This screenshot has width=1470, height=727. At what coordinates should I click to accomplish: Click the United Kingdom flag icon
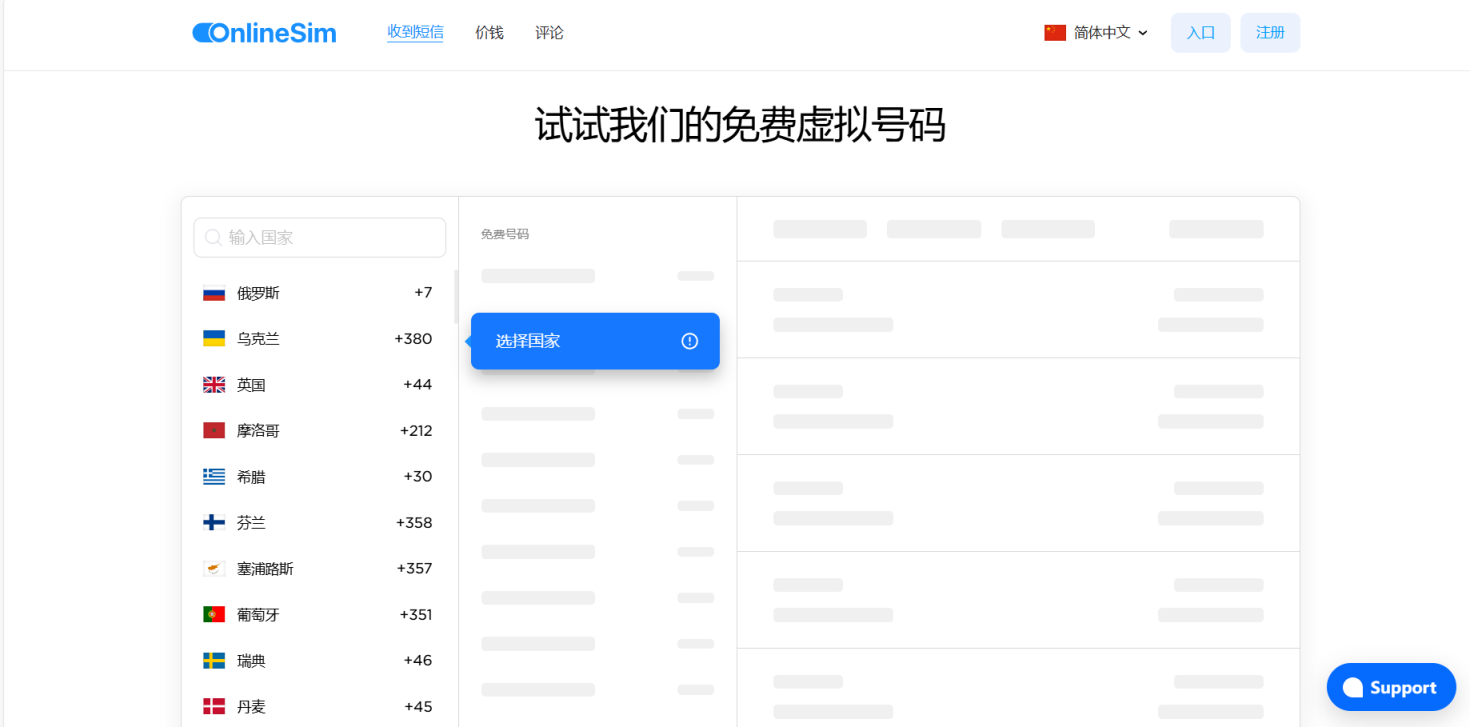[x=214, y=385]
